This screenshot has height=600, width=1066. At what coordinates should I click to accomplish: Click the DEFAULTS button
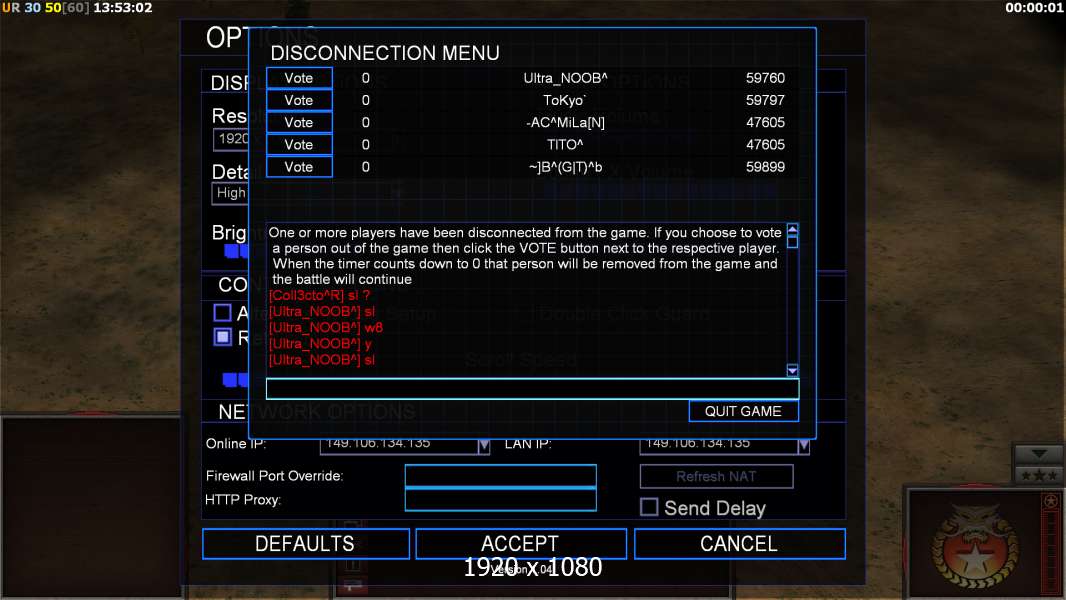click(305, 544)
